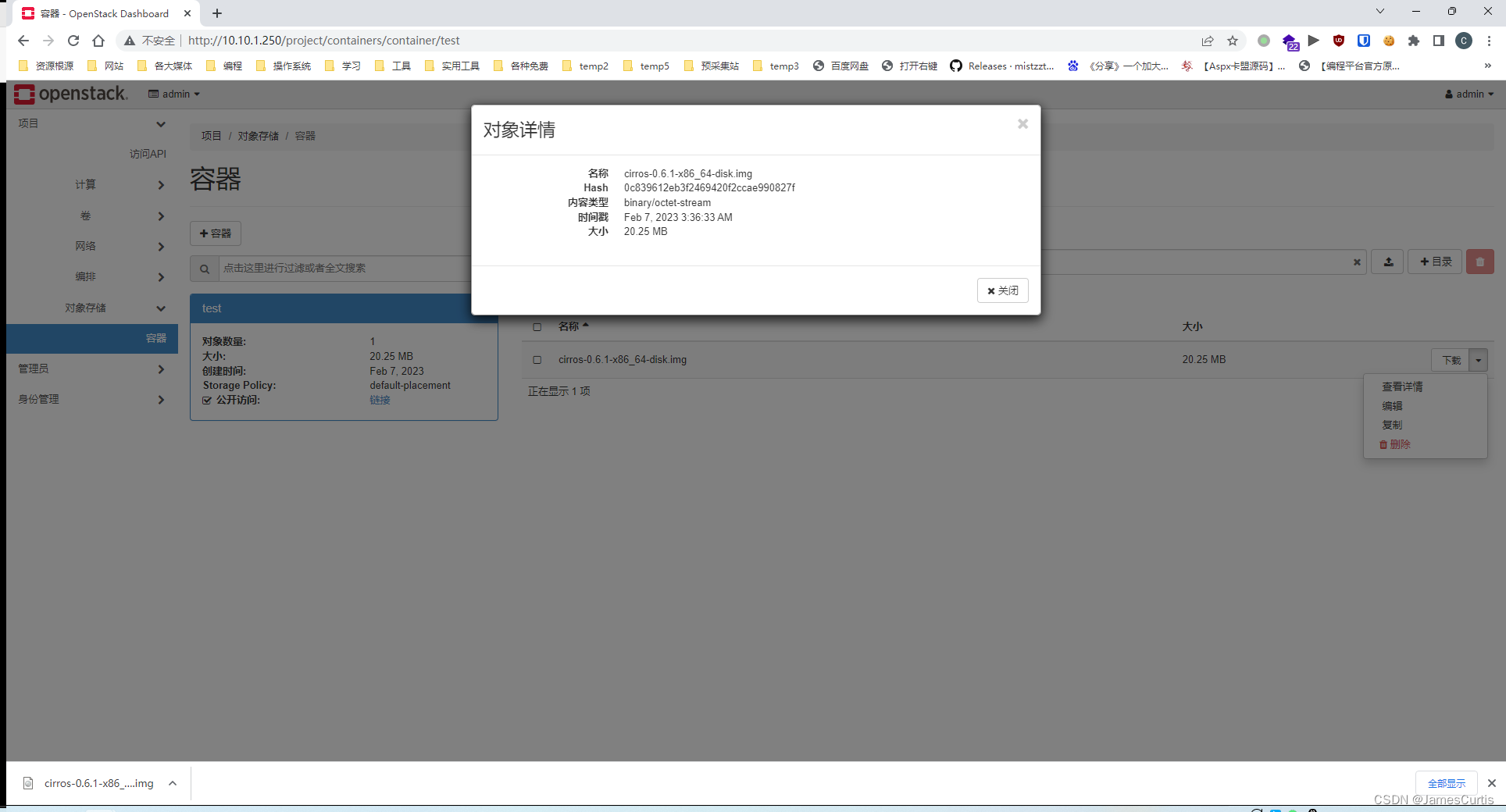Open the extensions puzzle icon

pos(1414,41)
